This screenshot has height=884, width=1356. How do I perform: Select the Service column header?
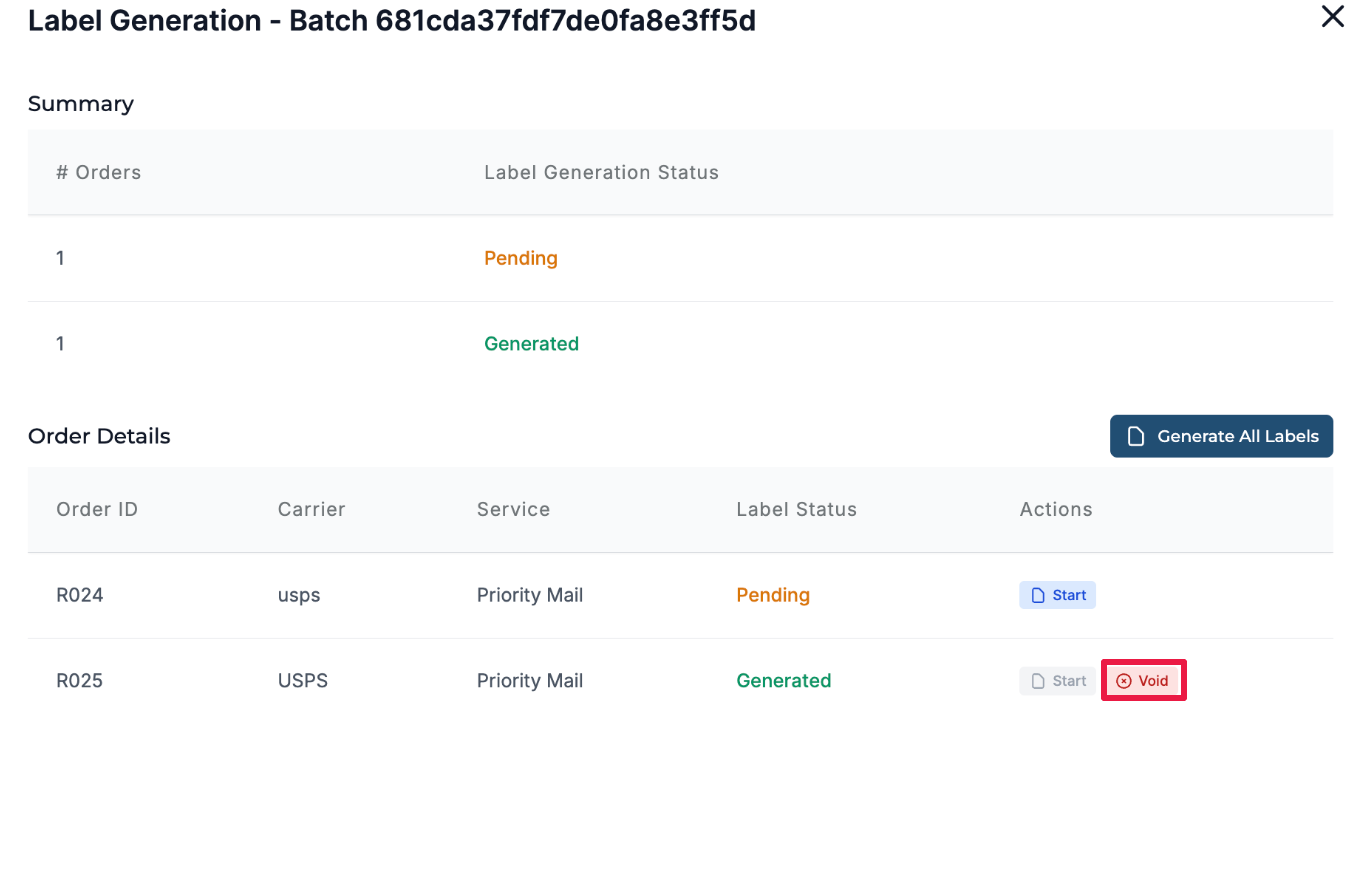513,509
